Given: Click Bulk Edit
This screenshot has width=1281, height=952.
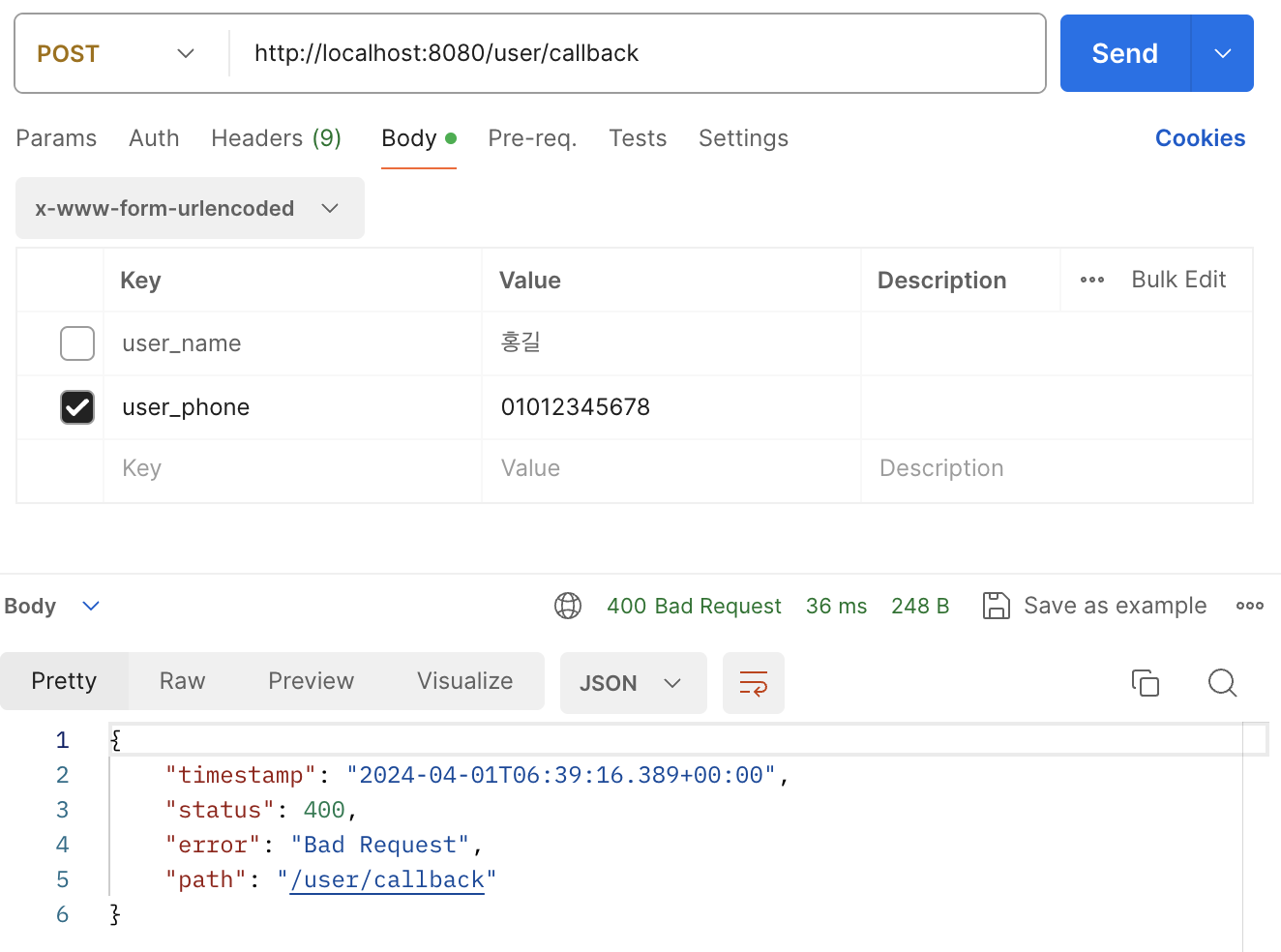Looking at the screenshot, I should pos(1178,280).
